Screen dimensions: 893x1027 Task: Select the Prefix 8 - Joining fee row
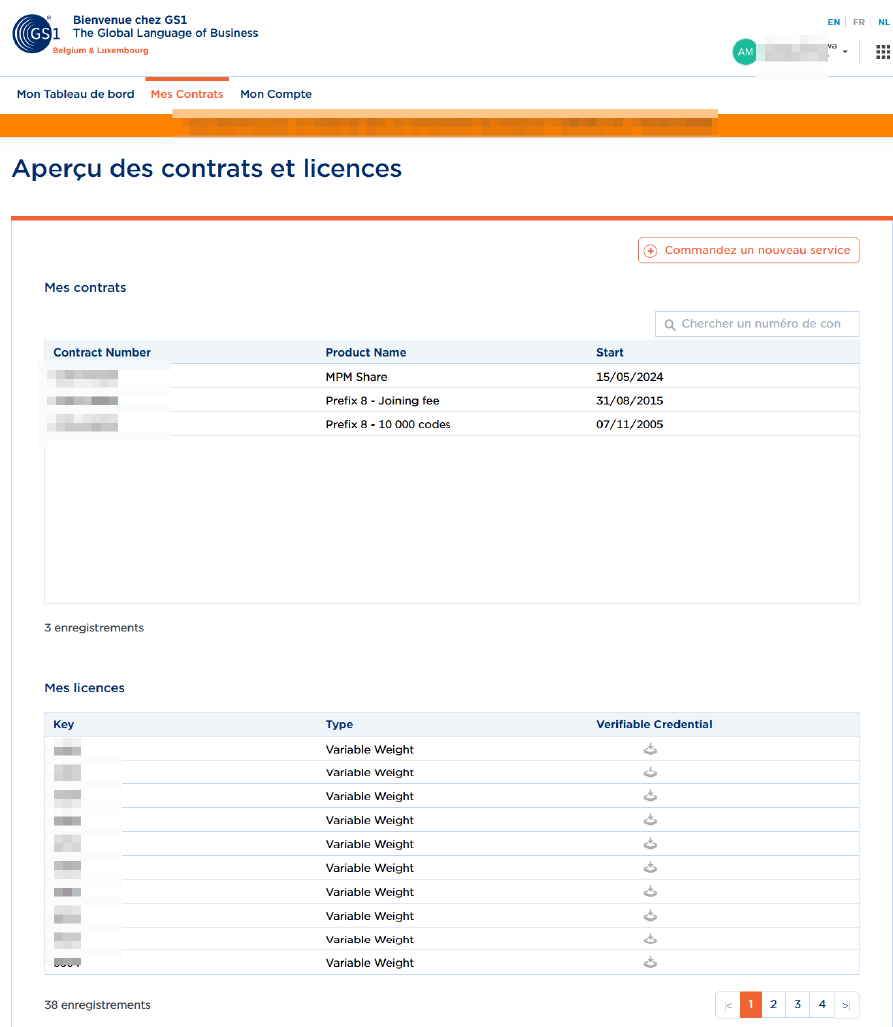click(x=451, y=400)
